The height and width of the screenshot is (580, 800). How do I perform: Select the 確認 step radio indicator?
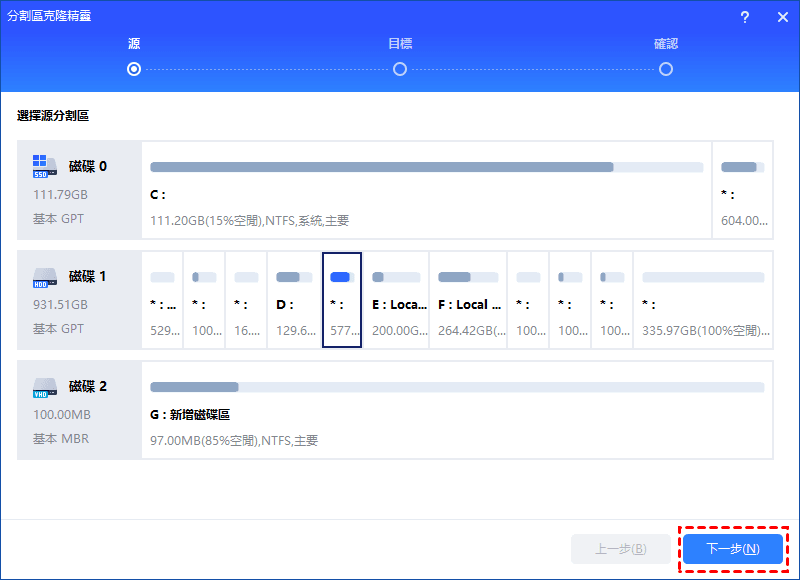(666, 69)
